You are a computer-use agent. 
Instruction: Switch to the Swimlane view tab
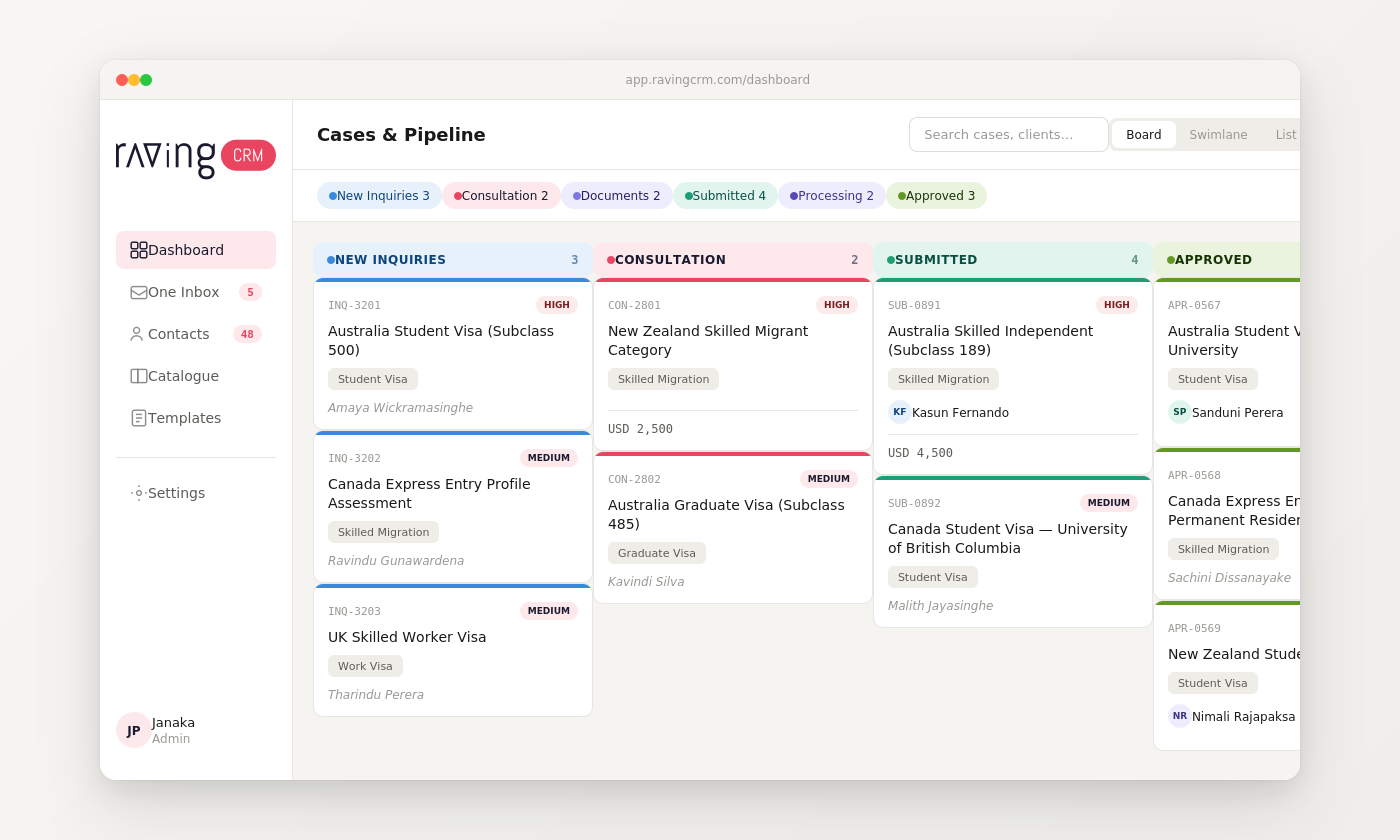pyautogui.click(x=1218, y=134)
